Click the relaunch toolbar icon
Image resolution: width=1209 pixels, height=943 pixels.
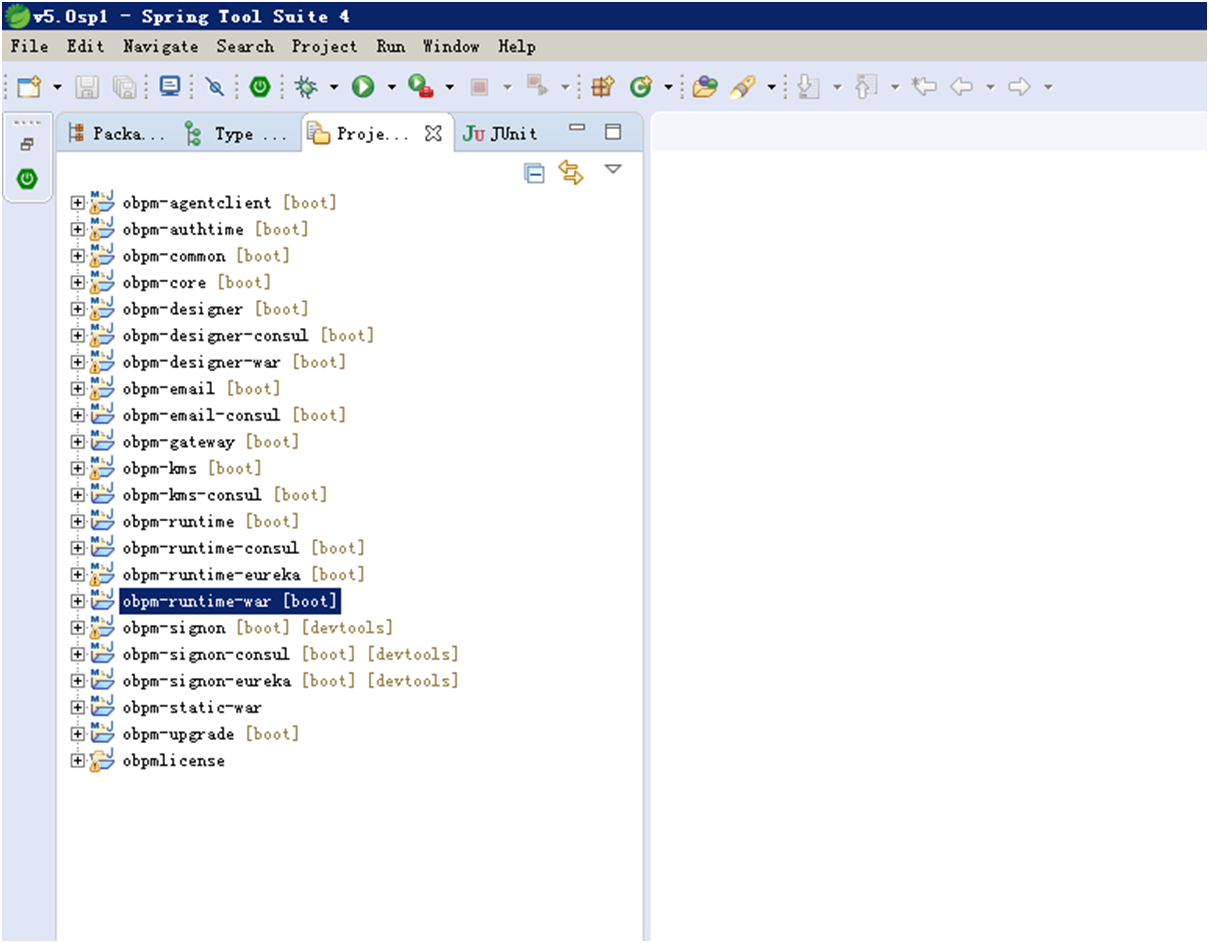[x=536, y=87]
